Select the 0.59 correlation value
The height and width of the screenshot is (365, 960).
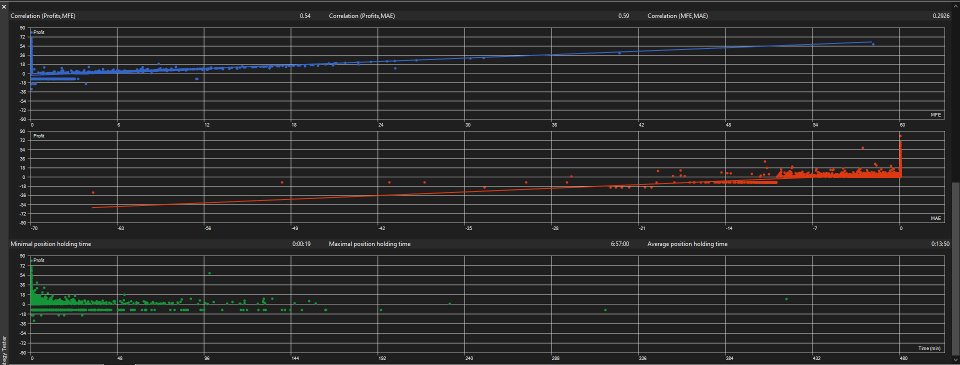624,16
